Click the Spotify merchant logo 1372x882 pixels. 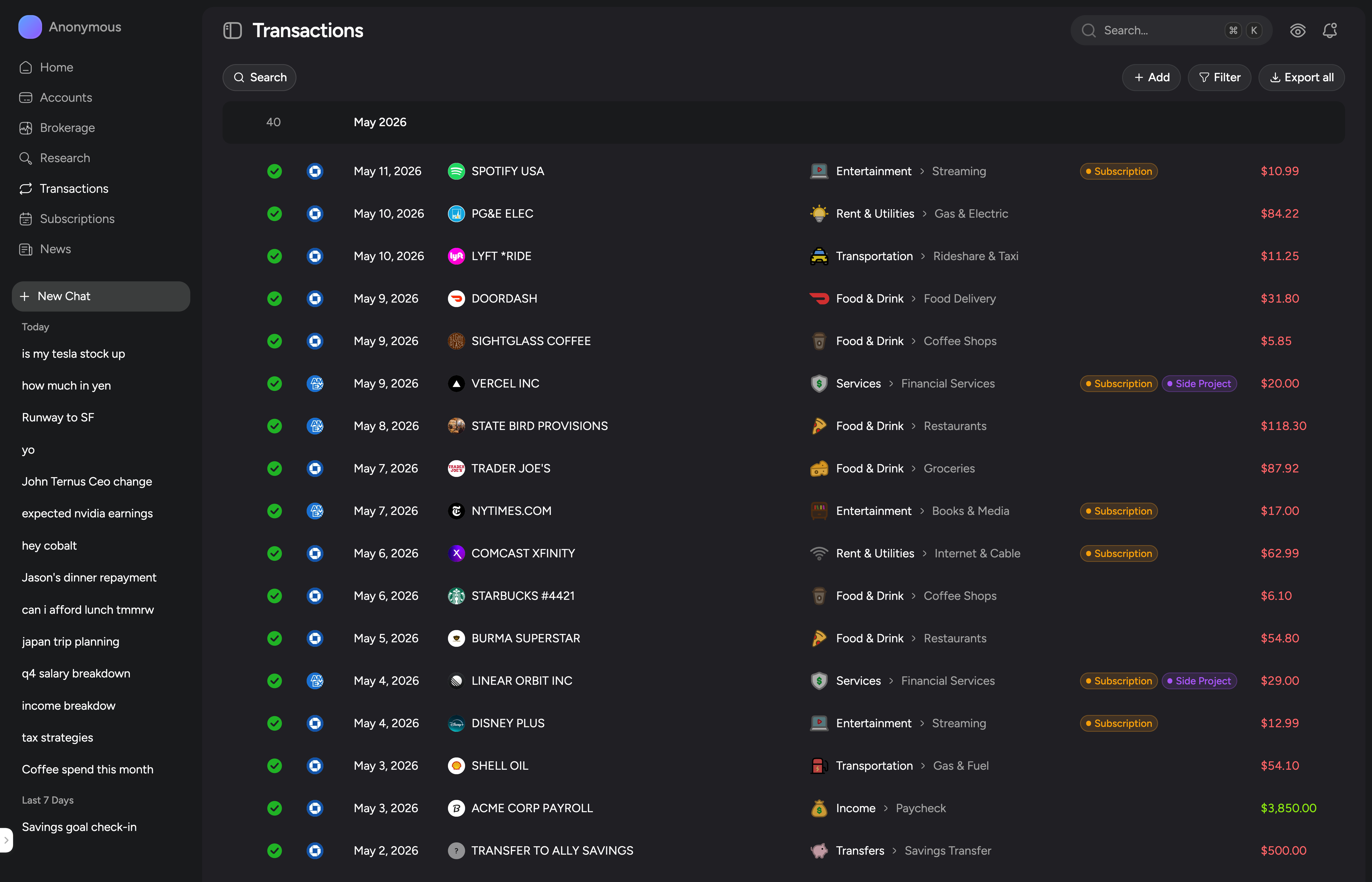[x=456, y=171]
